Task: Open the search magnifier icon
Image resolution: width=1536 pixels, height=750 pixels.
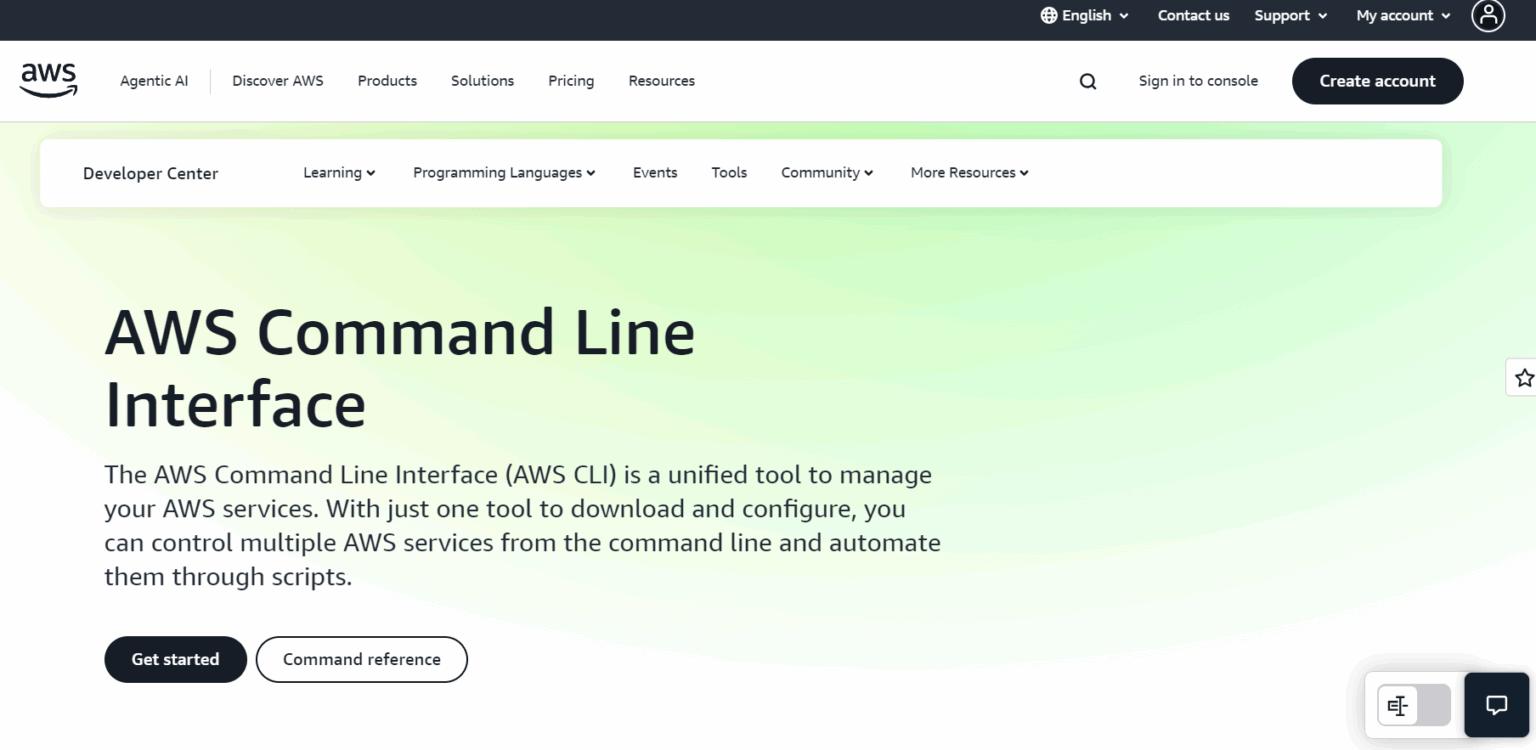Action: 1087,81
